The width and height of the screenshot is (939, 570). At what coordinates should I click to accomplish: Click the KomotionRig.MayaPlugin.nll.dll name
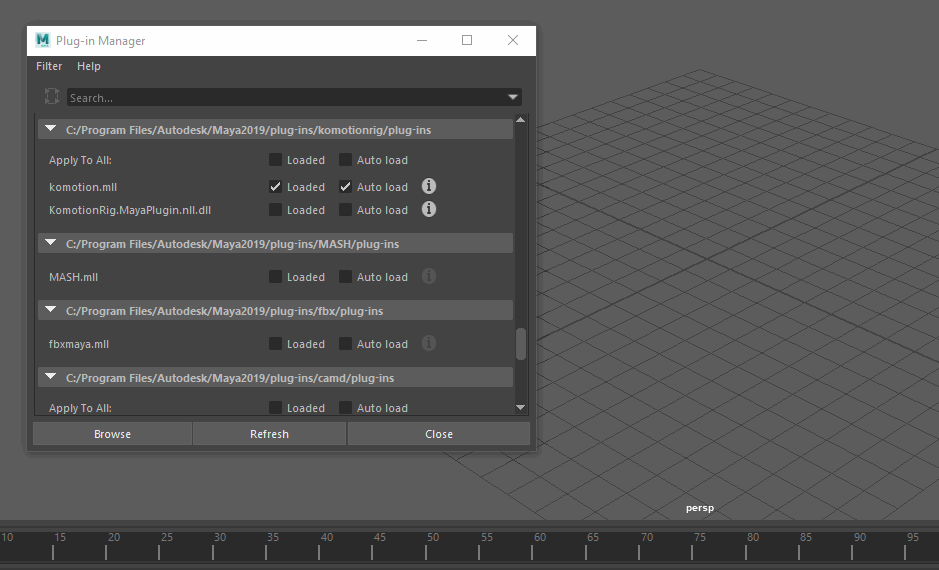pos(129,210)
